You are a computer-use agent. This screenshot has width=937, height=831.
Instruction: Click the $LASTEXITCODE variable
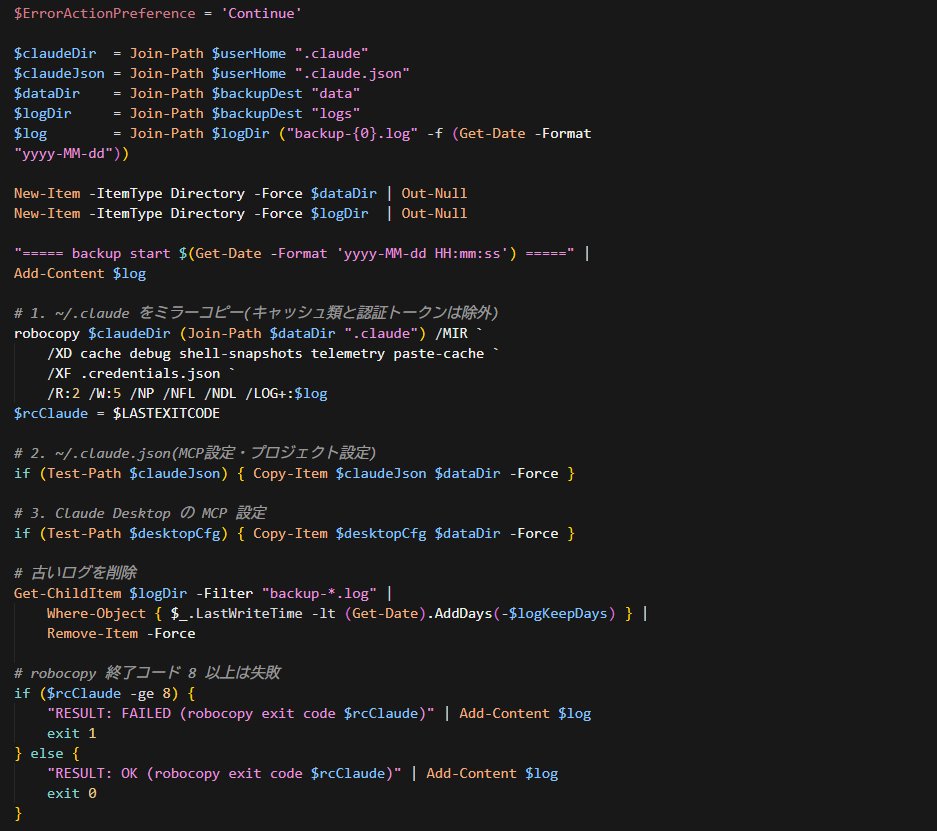pos(166,413)
